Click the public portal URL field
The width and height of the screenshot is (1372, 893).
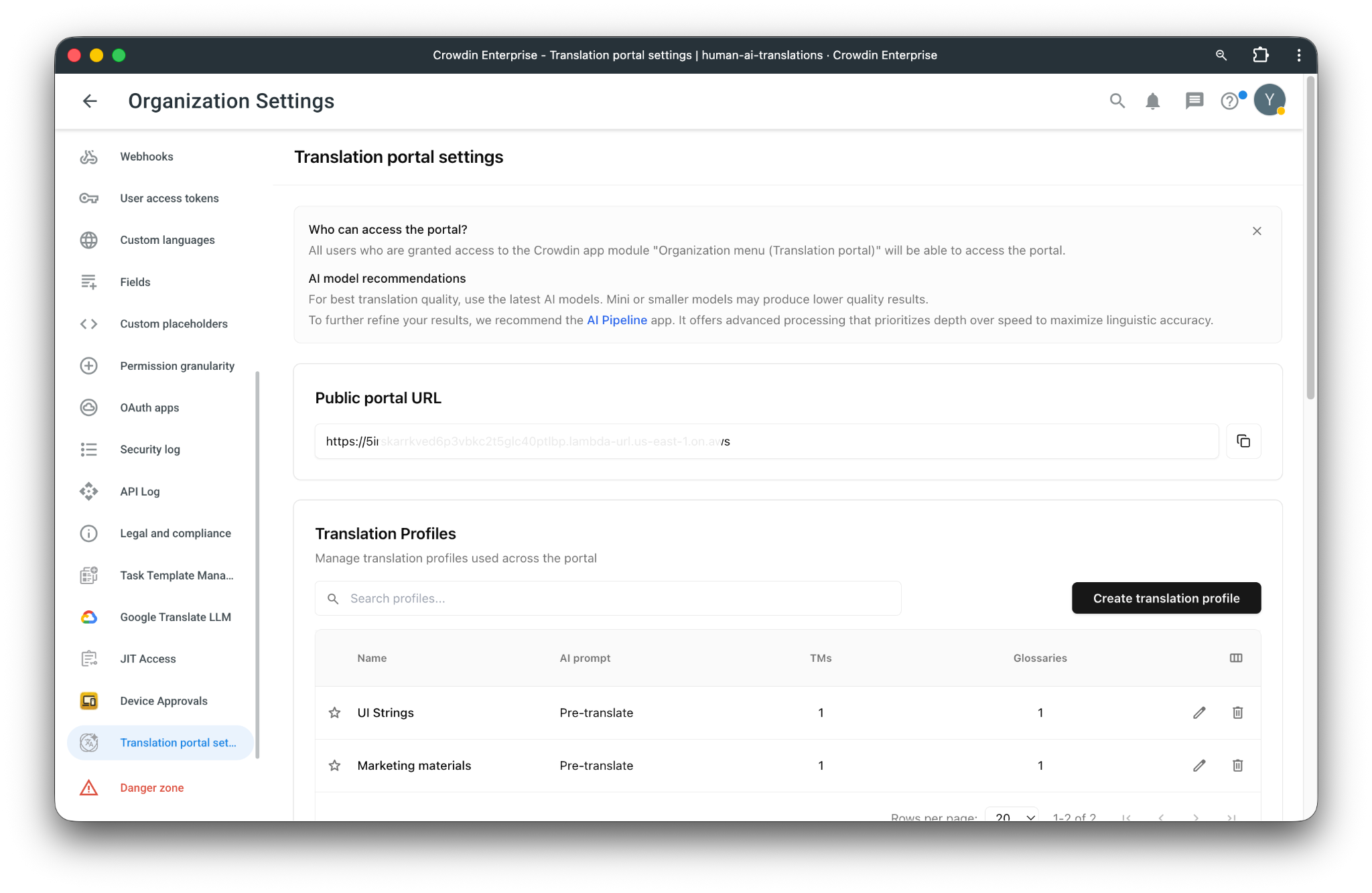tap(766, 441)
